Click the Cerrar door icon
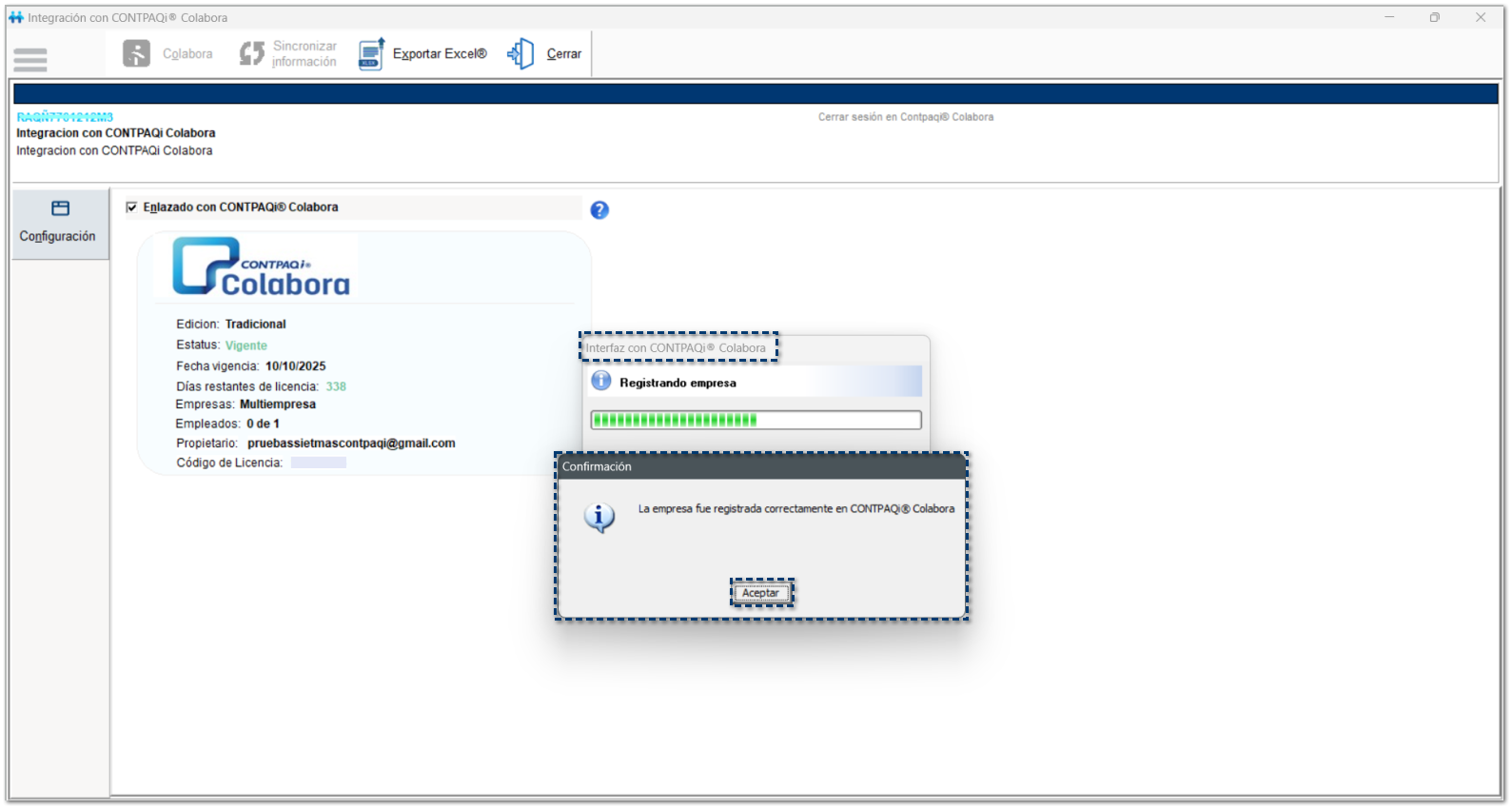 click(x=521, y=54)
